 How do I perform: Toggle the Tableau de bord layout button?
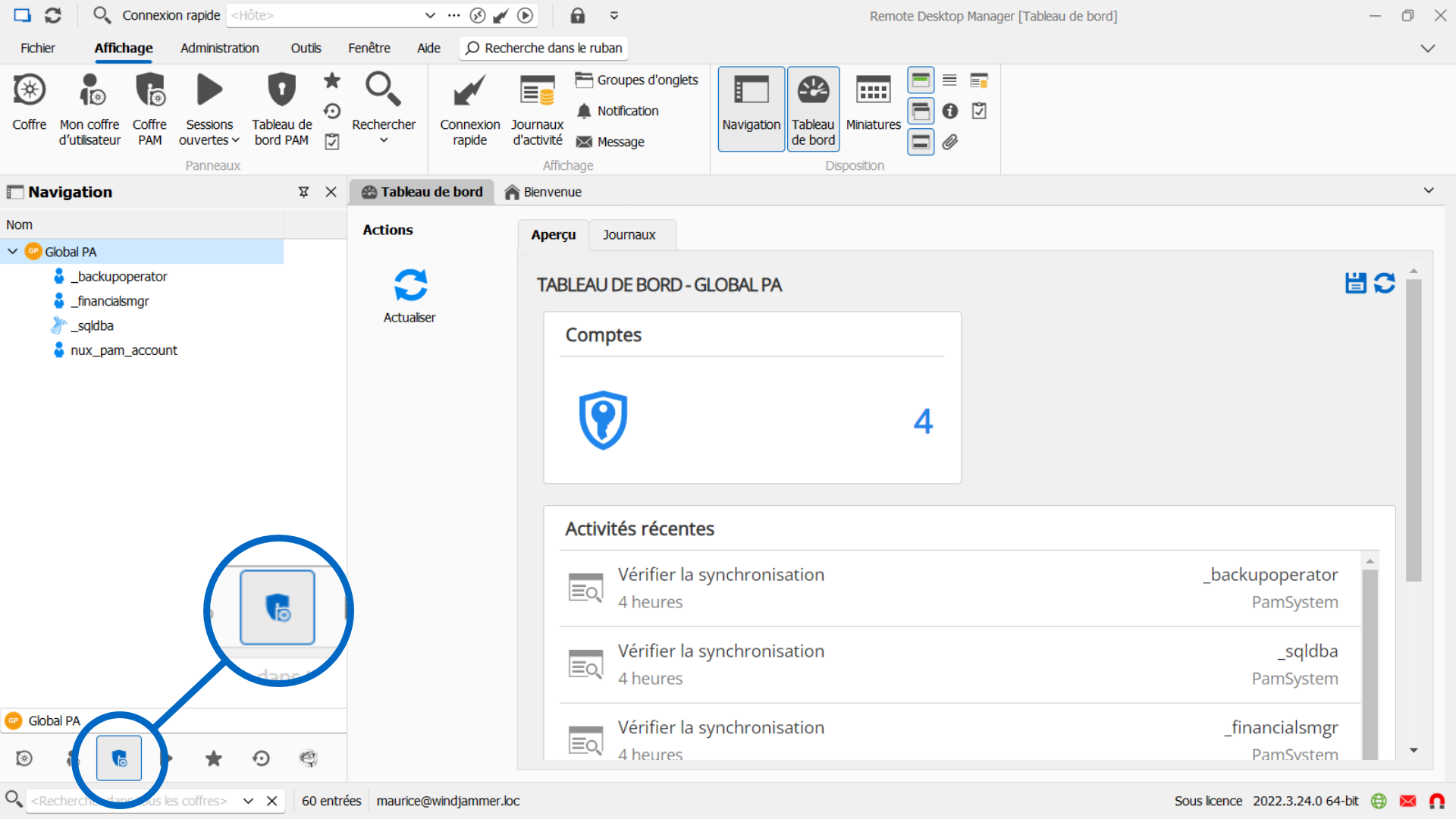pos(813,108)
